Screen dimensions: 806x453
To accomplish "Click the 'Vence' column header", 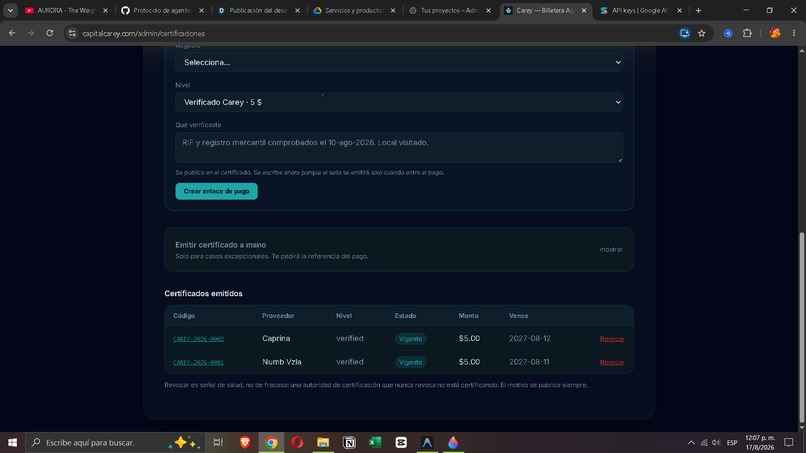I will (519, 316).
